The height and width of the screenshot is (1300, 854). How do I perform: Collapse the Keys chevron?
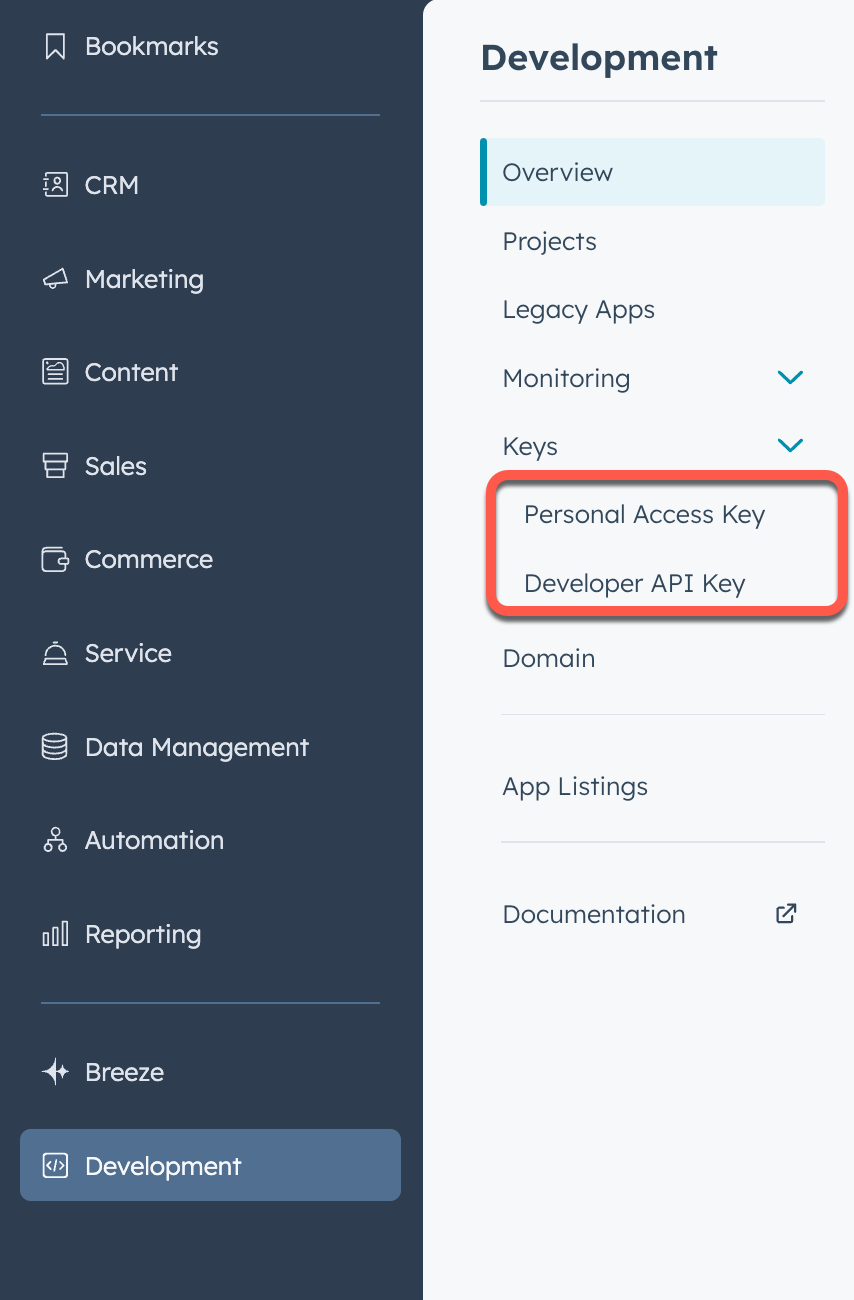[790, 446]
